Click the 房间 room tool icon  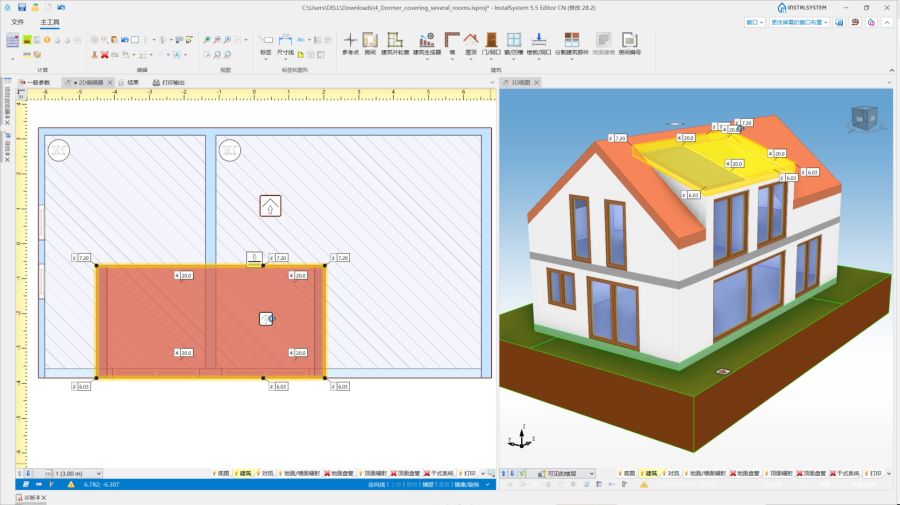[370, 41]
